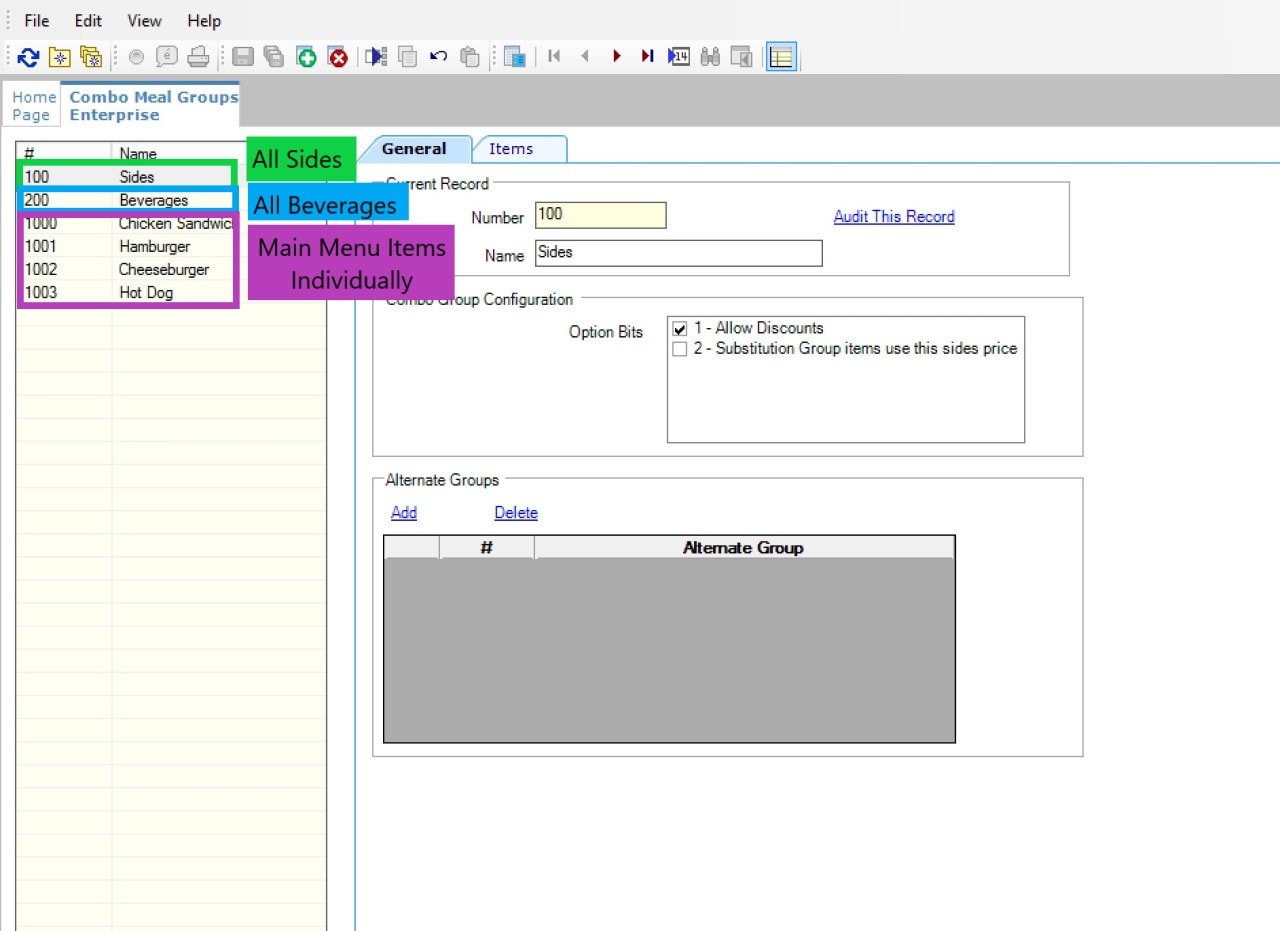
Task: Click the red X delete record icon
Action: 338,57
